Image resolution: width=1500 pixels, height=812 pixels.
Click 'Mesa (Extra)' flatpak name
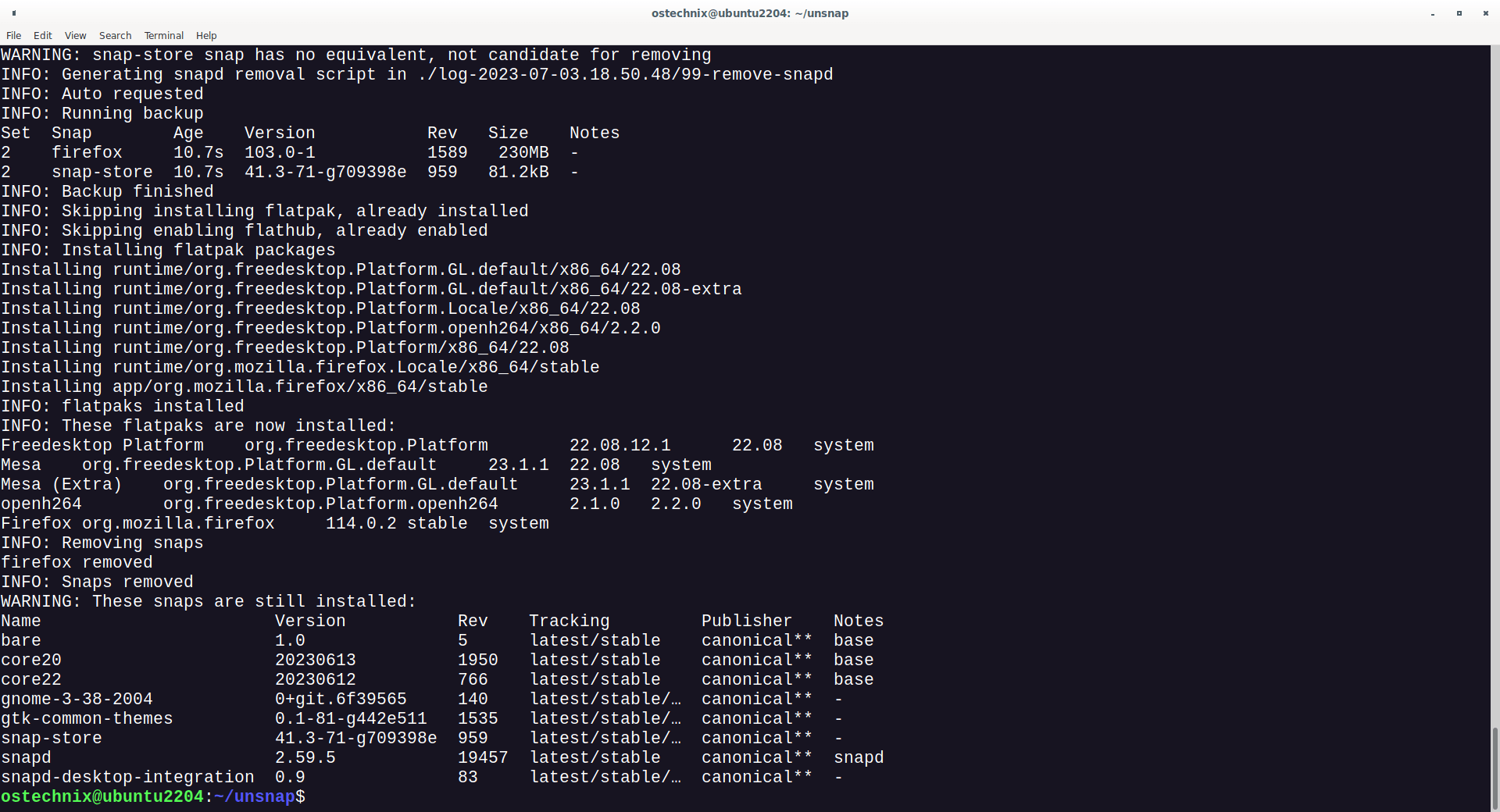click(x=62, y=484)
